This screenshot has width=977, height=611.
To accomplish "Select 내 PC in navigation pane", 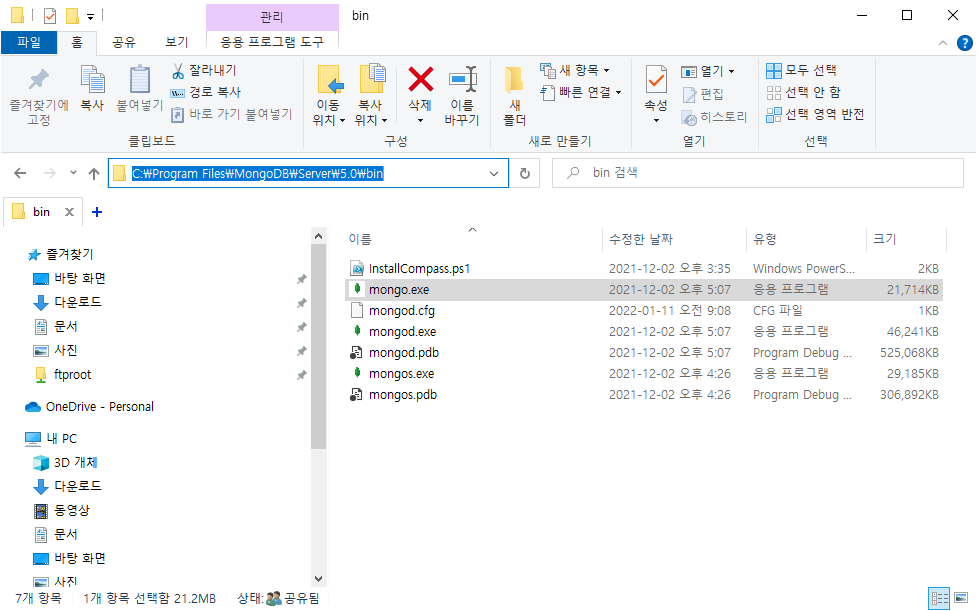I will click(x=61, y=438).
